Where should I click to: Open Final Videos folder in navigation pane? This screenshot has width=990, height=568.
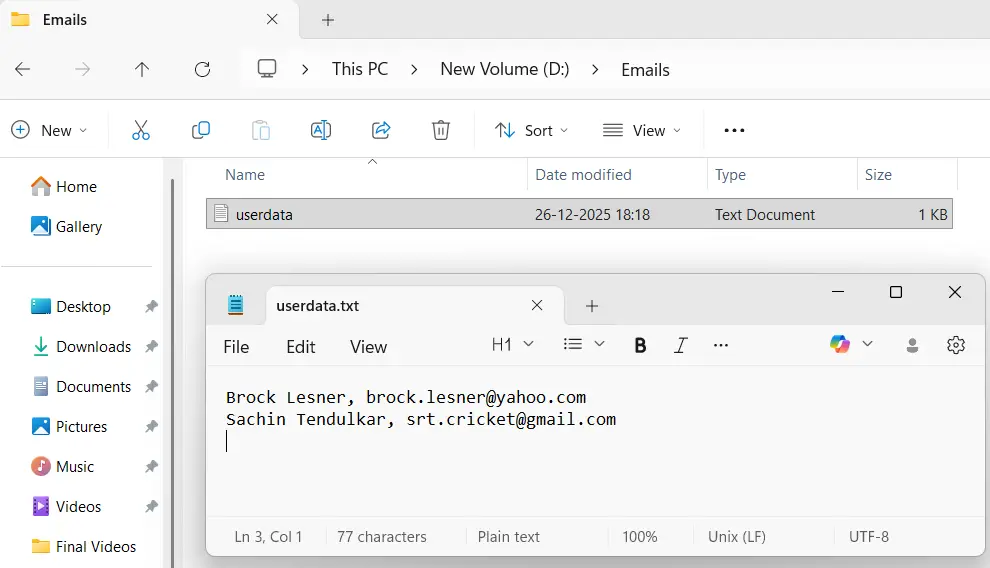[x=83, y=547]
